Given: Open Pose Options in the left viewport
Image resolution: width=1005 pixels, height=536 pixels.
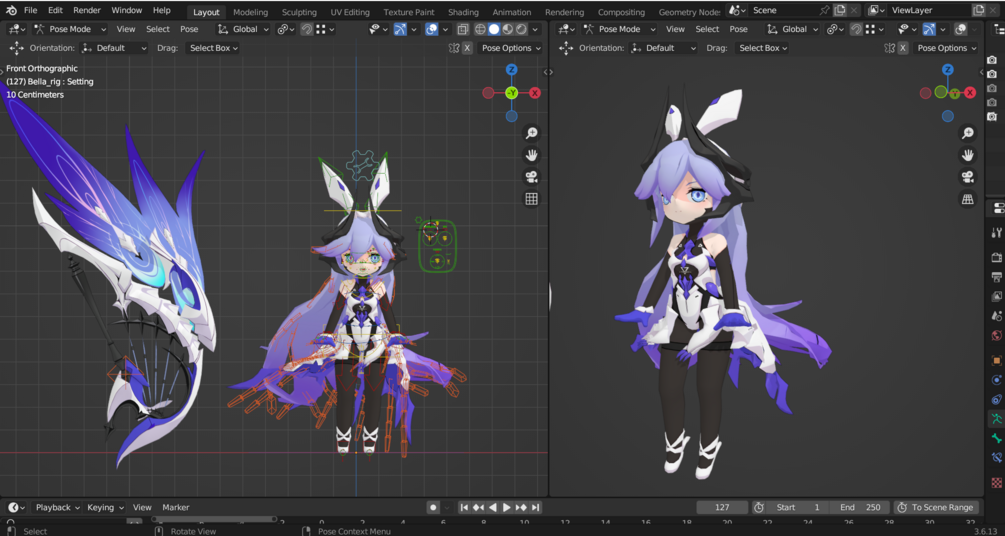Looking at the screenshot, I should click(x=510, y=48).
